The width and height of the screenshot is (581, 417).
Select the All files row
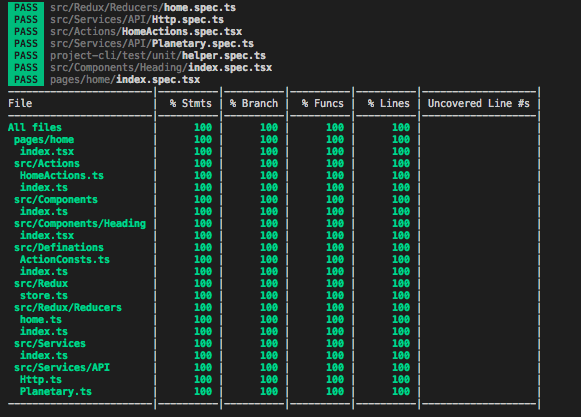(273, 128)
